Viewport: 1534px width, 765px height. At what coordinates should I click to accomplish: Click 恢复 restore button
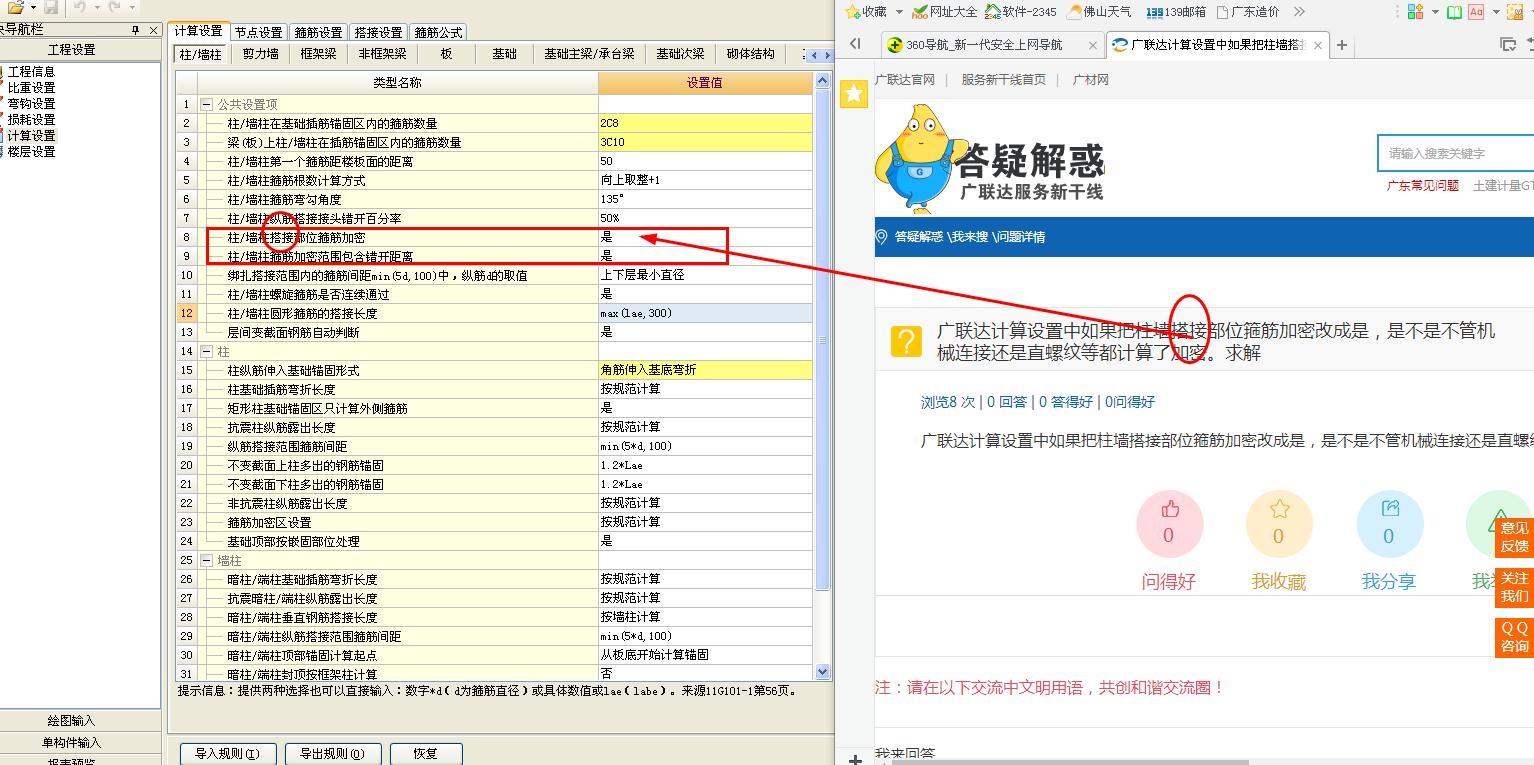point(426,753)
